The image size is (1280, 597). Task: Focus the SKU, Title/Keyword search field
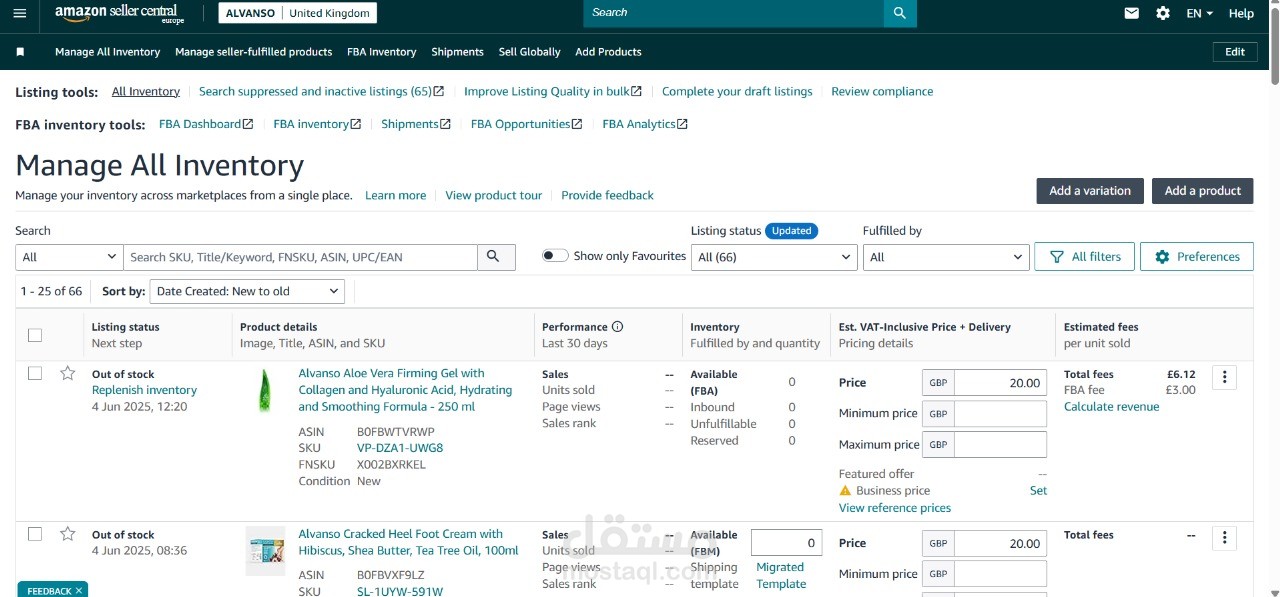coord(300,257)
